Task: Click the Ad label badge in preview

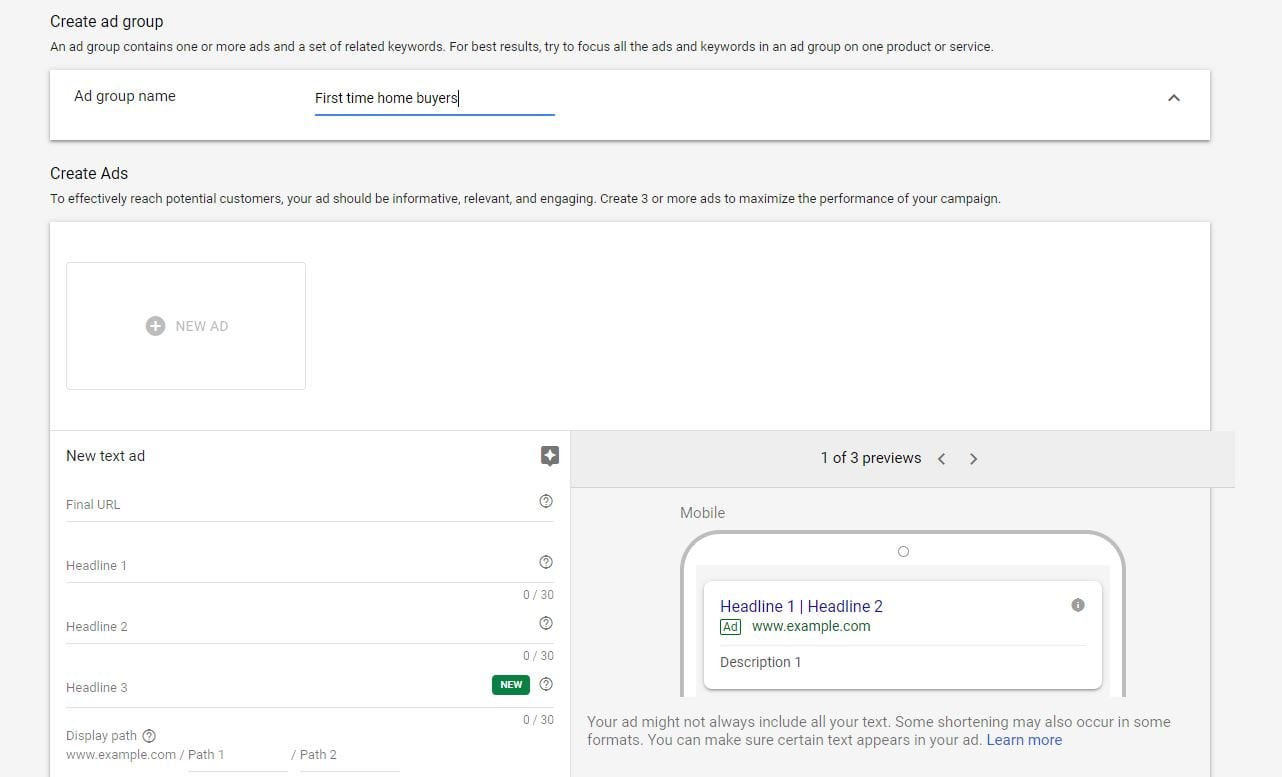Action: 730,627
